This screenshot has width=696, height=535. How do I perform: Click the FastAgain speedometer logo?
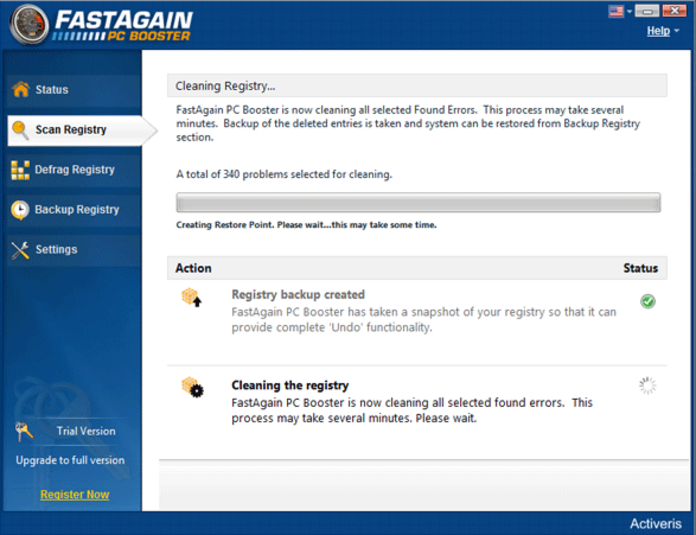coord(29,24)
